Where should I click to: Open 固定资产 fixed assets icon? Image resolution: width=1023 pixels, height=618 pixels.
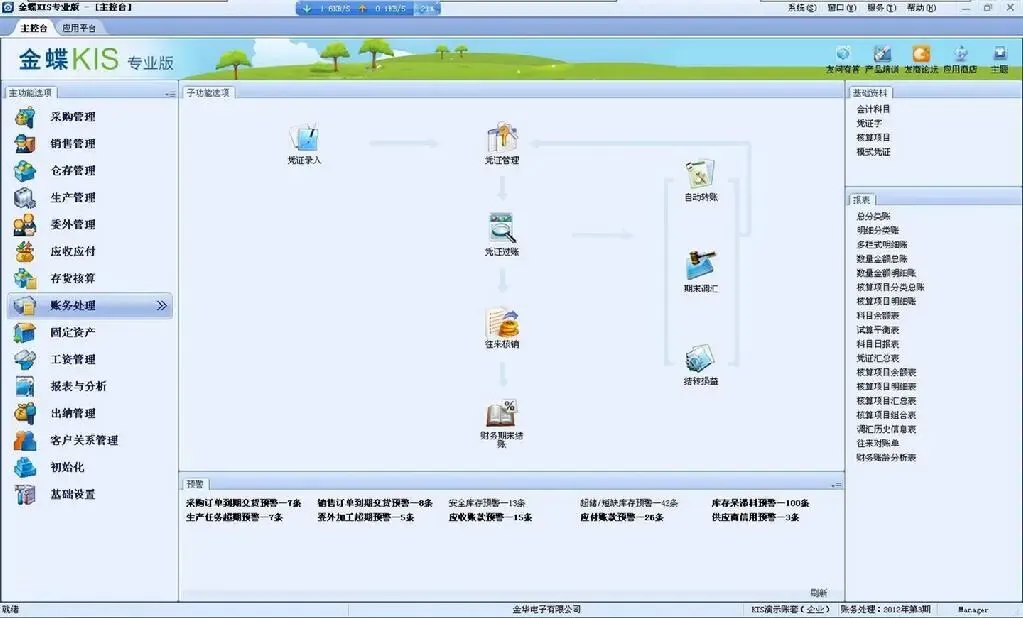pos(25,332)
